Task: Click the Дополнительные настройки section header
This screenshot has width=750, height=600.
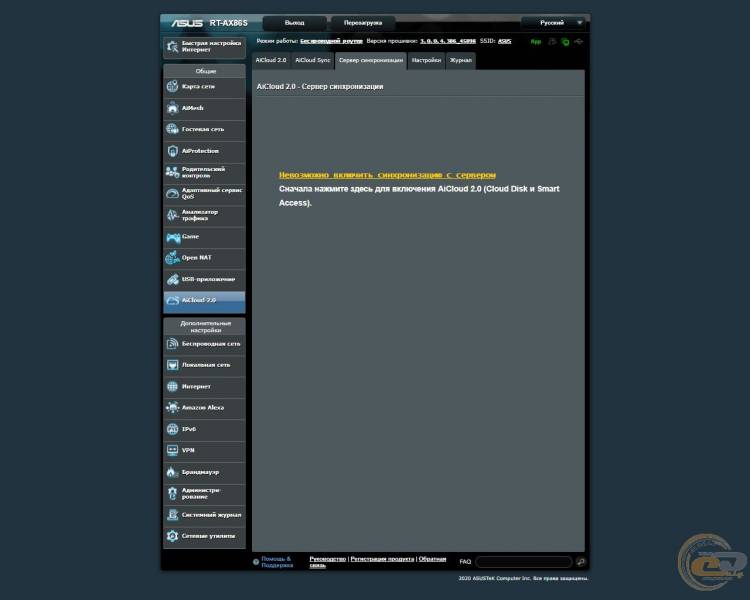Action: tap(206, 327)
